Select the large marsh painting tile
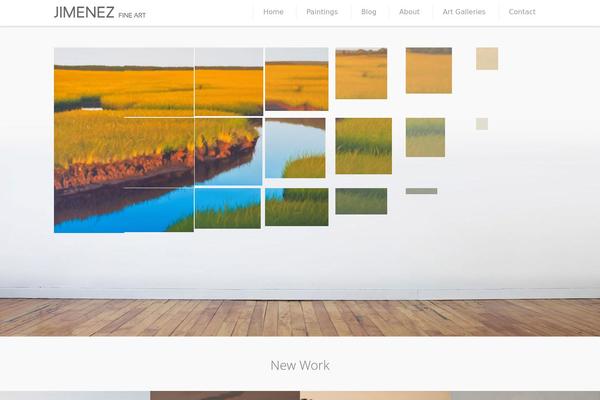The height and width of the screenshot is (400, 600). (124, 140)
